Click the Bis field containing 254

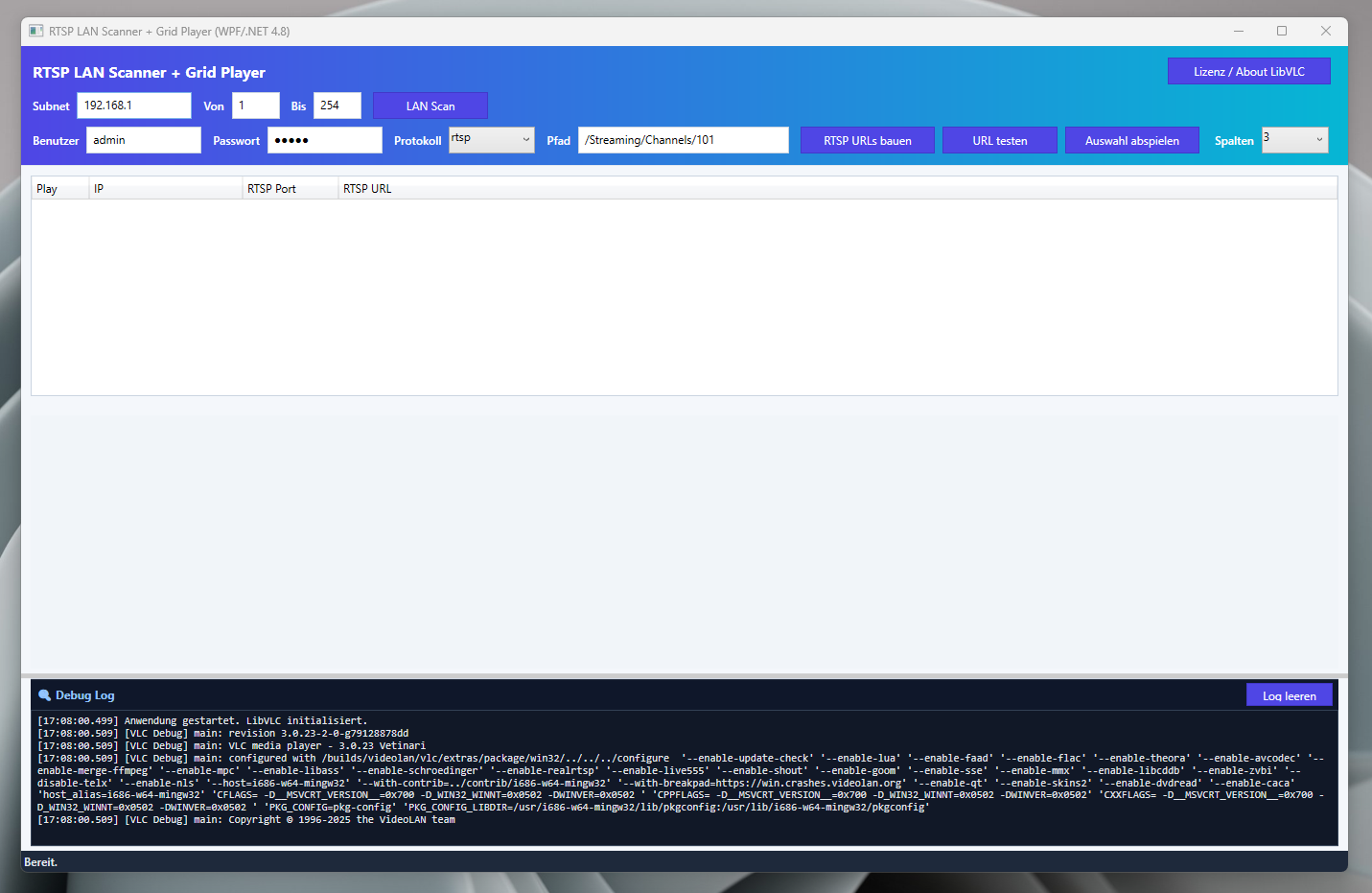[337, 105]
